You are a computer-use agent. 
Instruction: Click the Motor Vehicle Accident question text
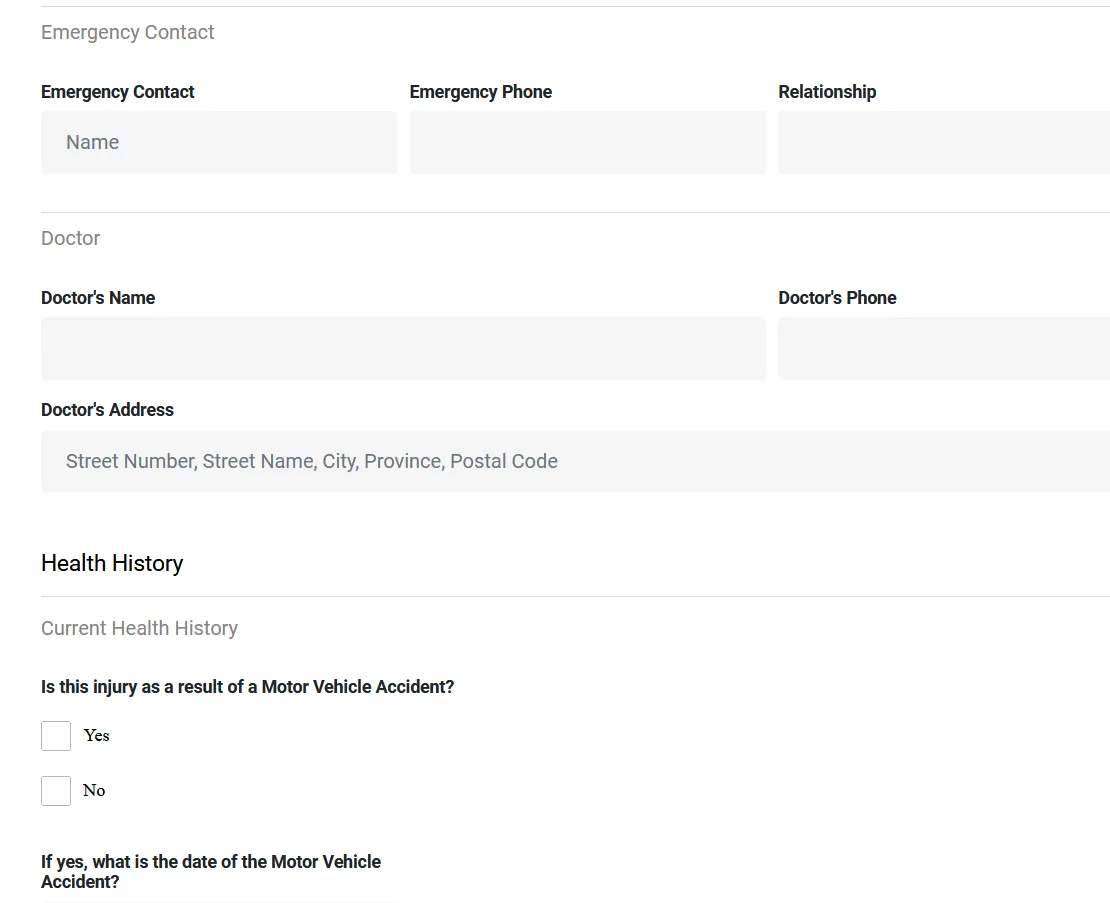click(247, 687)
